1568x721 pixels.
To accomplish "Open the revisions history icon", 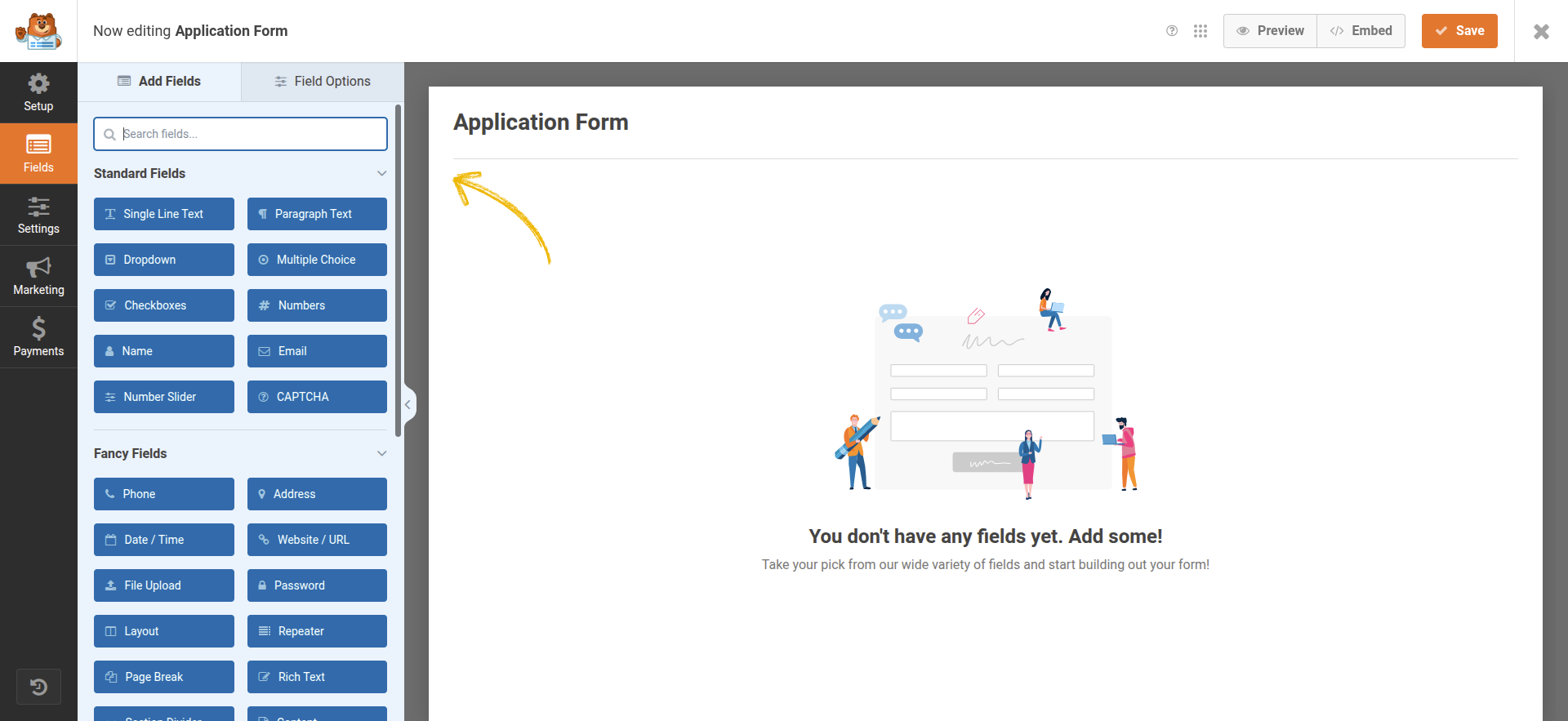I will tap(38, 687).
